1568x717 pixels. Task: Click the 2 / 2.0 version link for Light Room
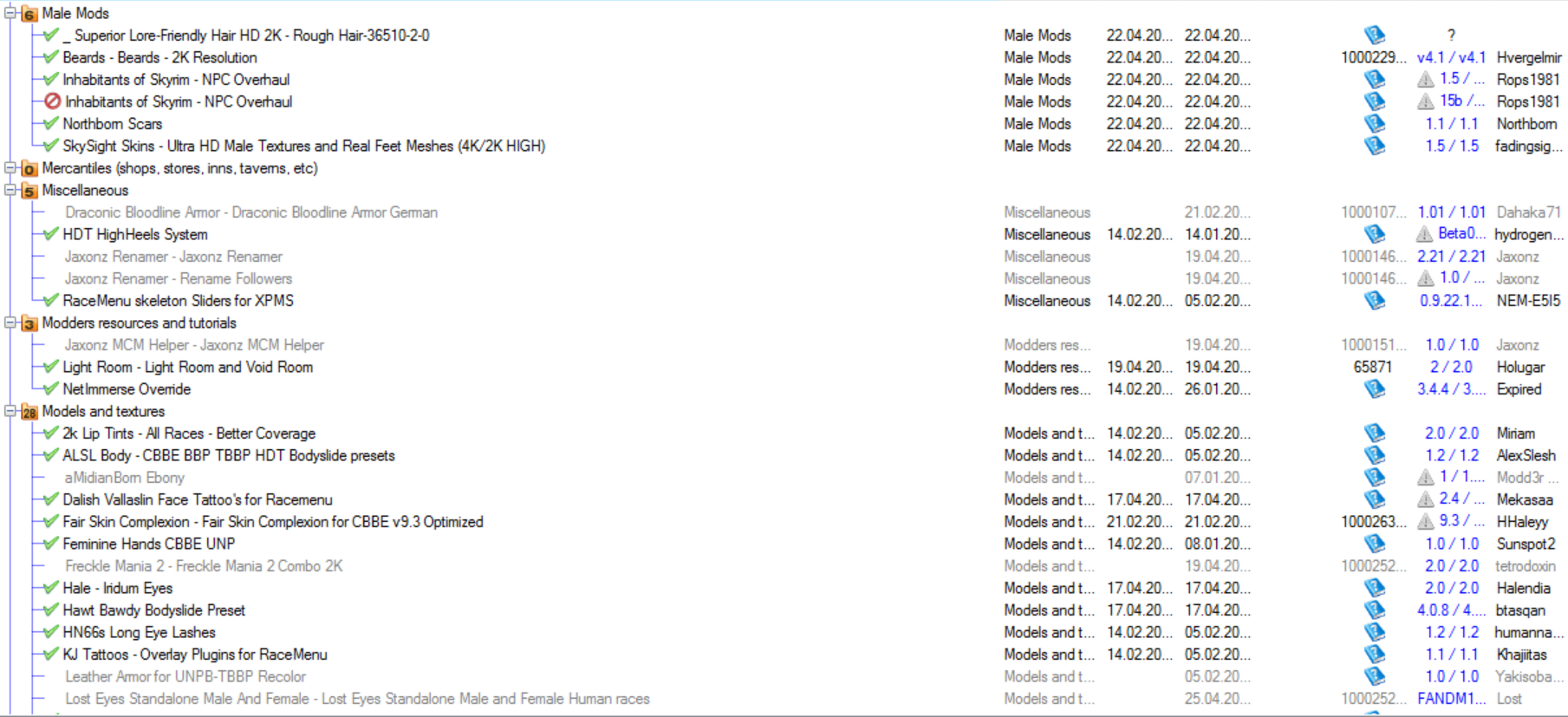click(1450, 367)
